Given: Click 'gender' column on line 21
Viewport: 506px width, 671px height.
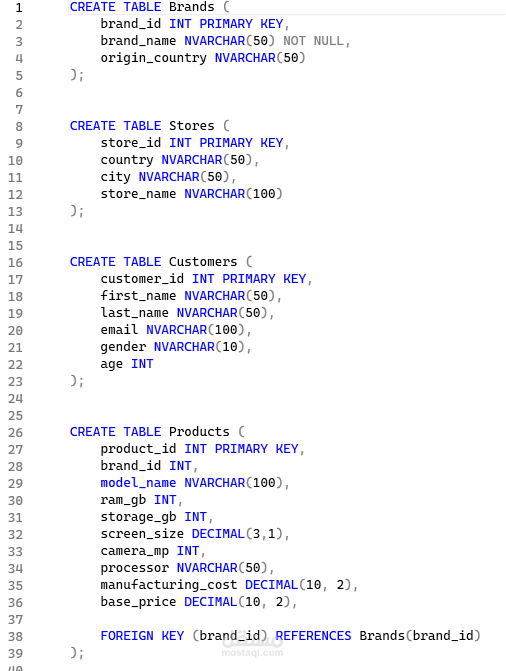Looking at the screenshot, I should coord(123,347).
